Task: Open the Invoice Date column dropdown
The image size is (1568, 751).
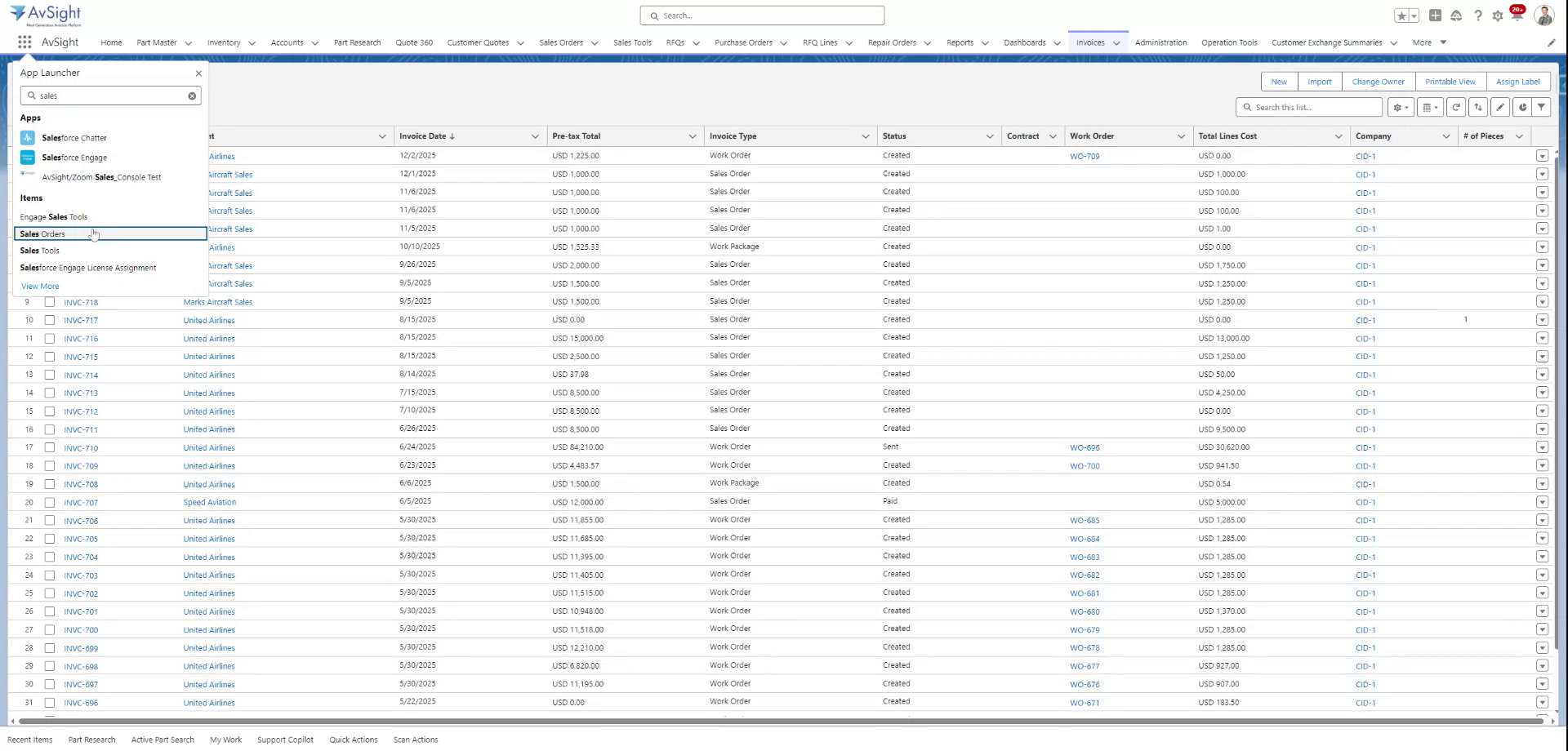Action: click(536, 136)
